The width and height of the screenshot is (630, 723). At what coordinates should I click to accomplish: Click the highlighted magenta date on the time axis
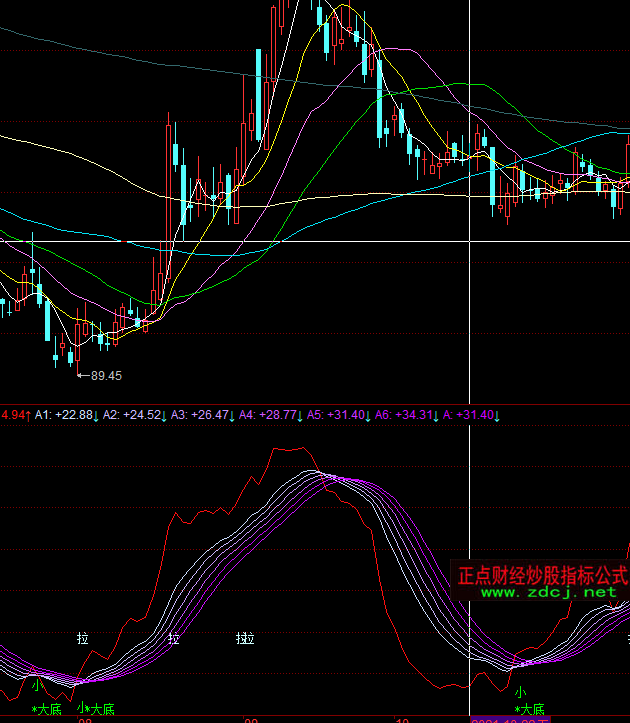point(509,719)
